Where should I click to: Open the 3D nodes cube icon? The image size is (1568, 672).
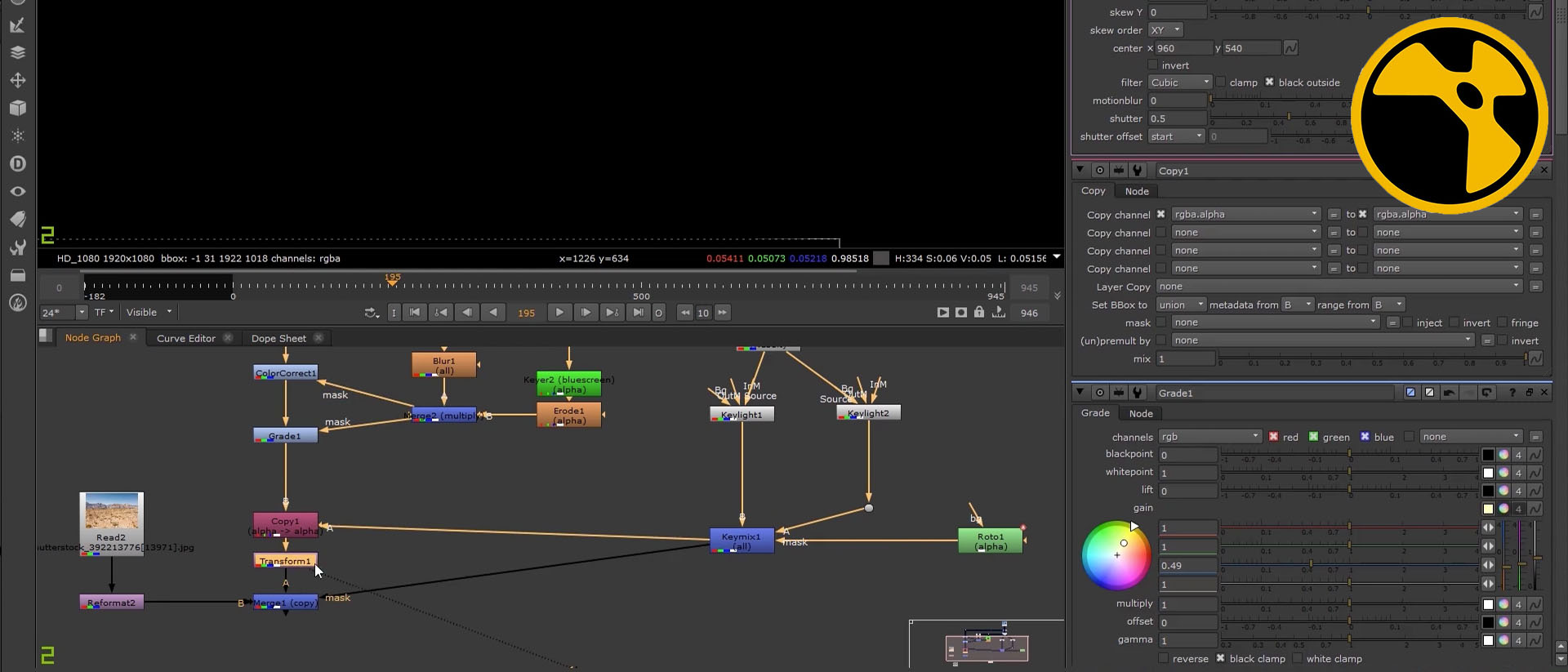(17, 108)
